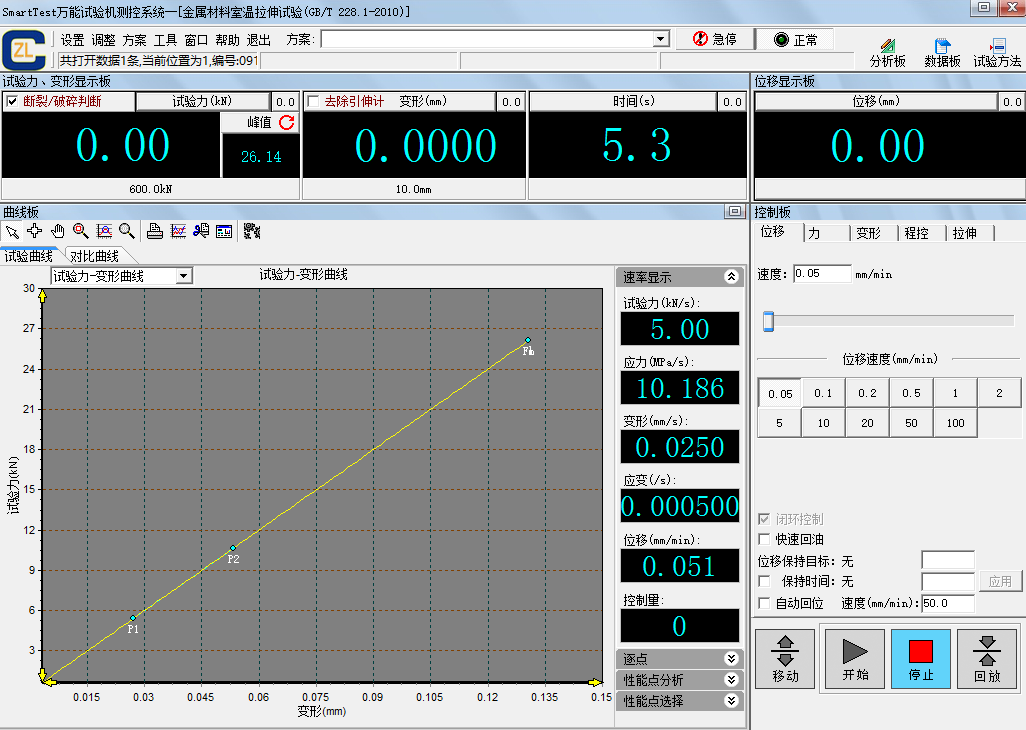Open the 方案 scheme dropdown
The image size is (1026, 730).
pos(661,39)
